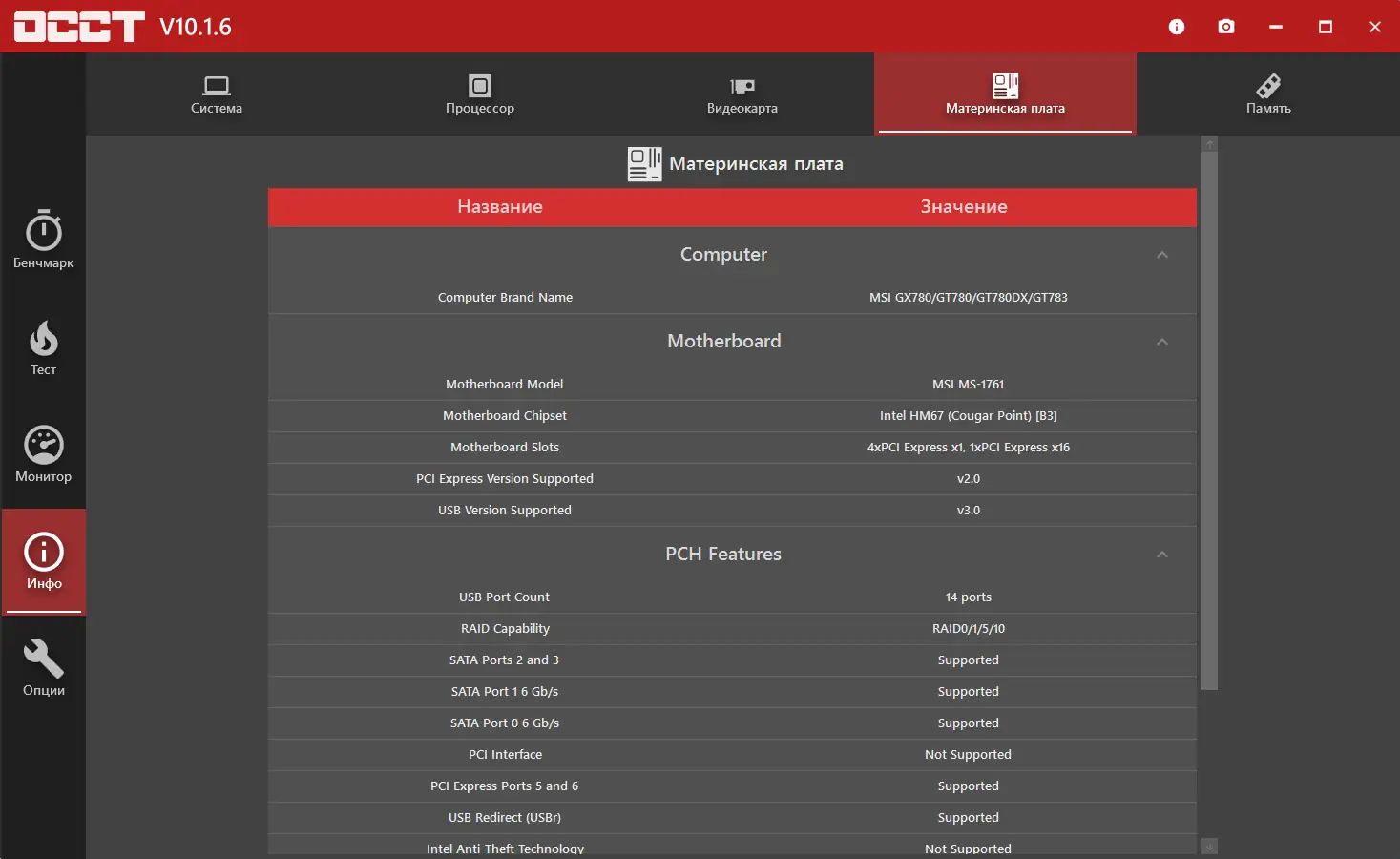The height and width of the screenshot is (859, 1400).
Task: Click the PCI Express Version Supported label
Action: (504, 479)
